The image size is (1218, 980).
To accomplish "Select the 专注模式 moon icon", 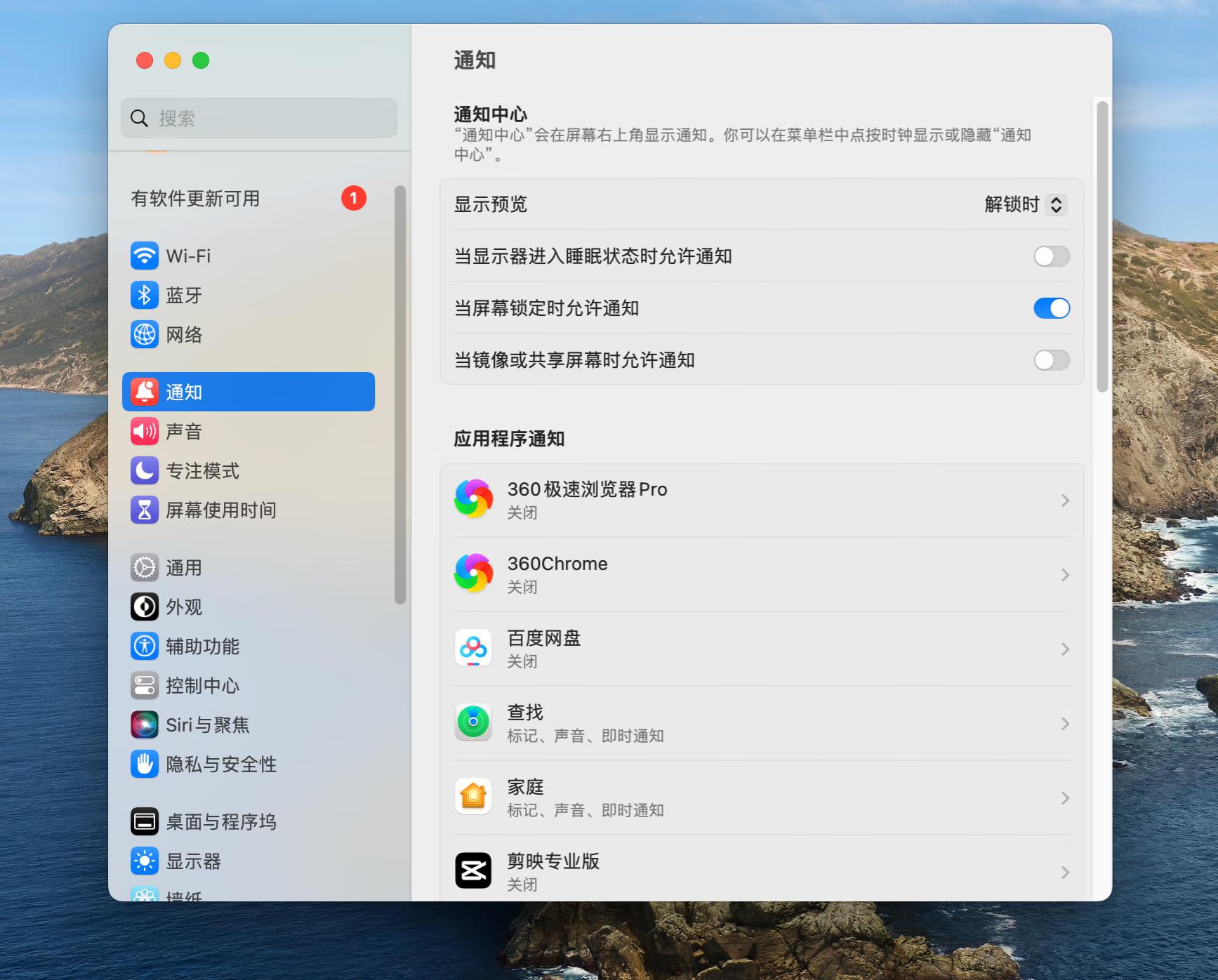I will coord(144,471).
